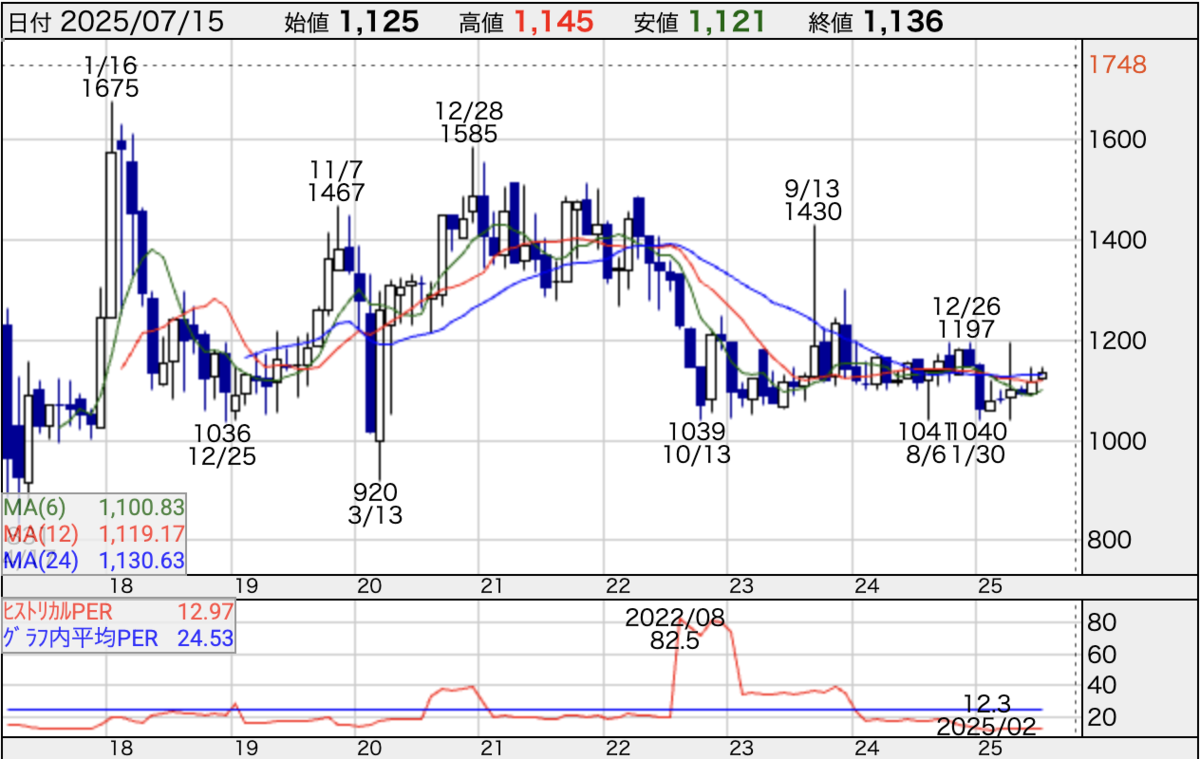Click the 1/16 1675 peak label
This screenshot has width=1200, height=759.
(111, 76)
